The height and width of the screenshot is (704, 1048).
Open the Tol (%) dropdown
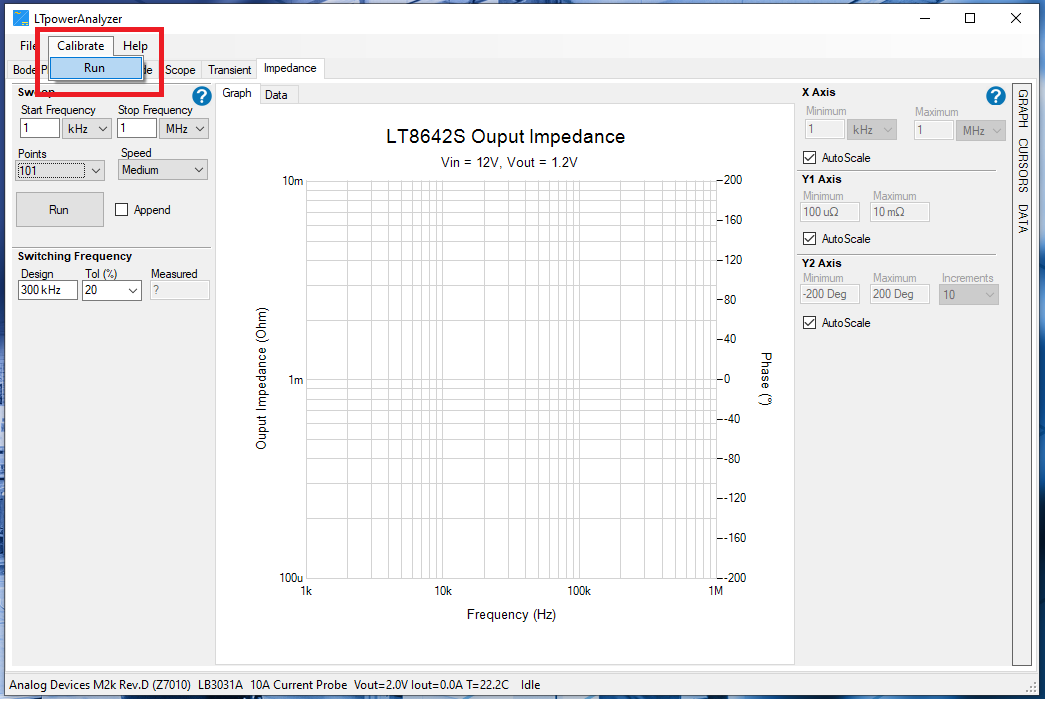point(111,290)
